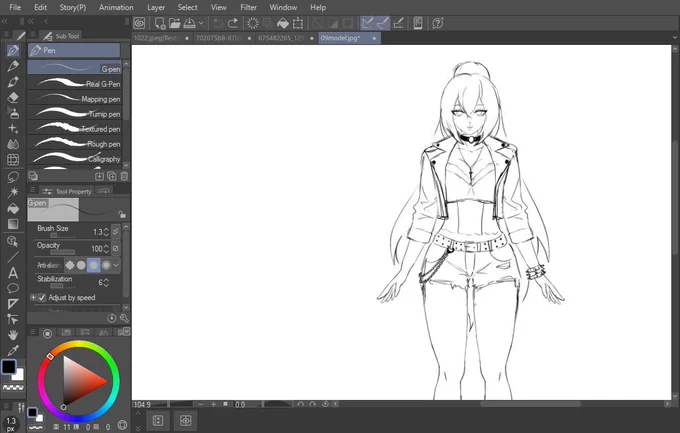The height and width of the screenshot is (433, 680).
Task: Choose the Textured pen sub tool
Action: coord(75,129)
